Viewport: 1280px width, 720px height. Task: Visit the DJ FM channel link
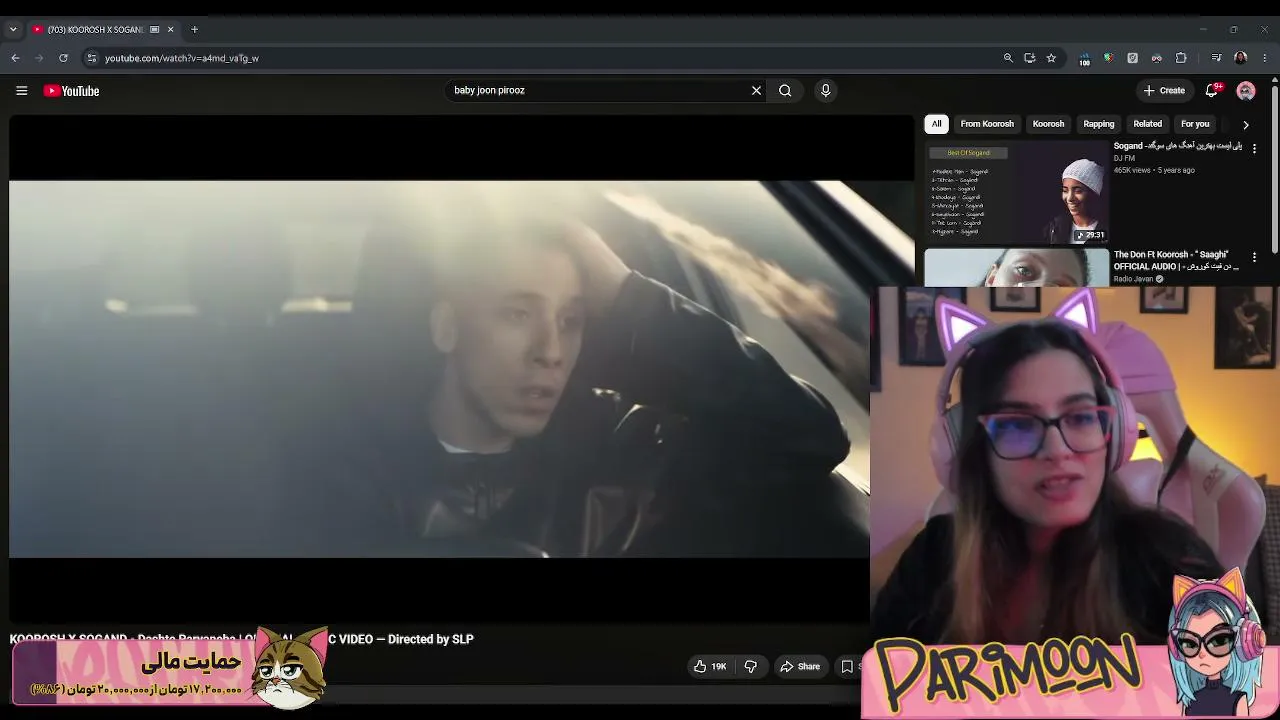[x=1124, y=158]
